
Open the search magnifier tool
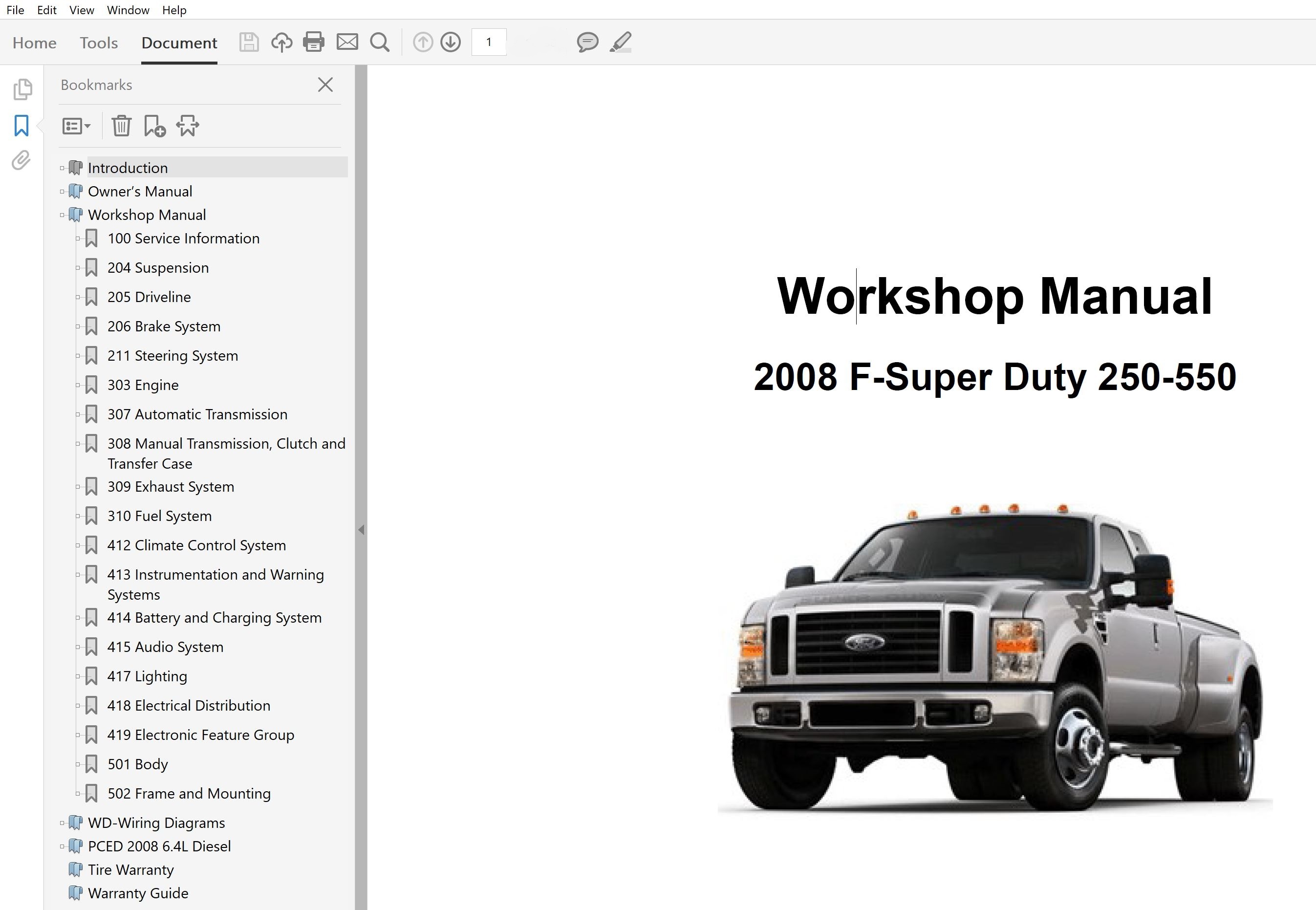tap(380, 42)
